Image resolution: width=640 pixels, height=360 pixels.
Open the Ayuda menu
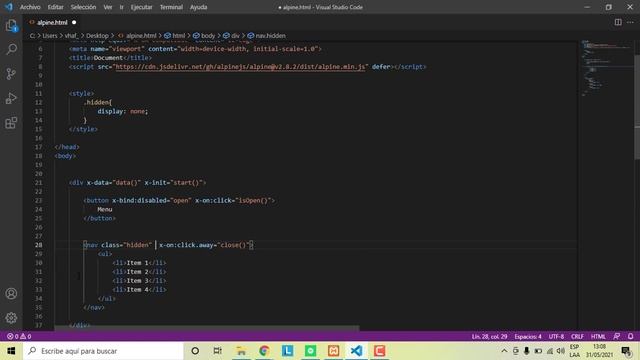198,7
